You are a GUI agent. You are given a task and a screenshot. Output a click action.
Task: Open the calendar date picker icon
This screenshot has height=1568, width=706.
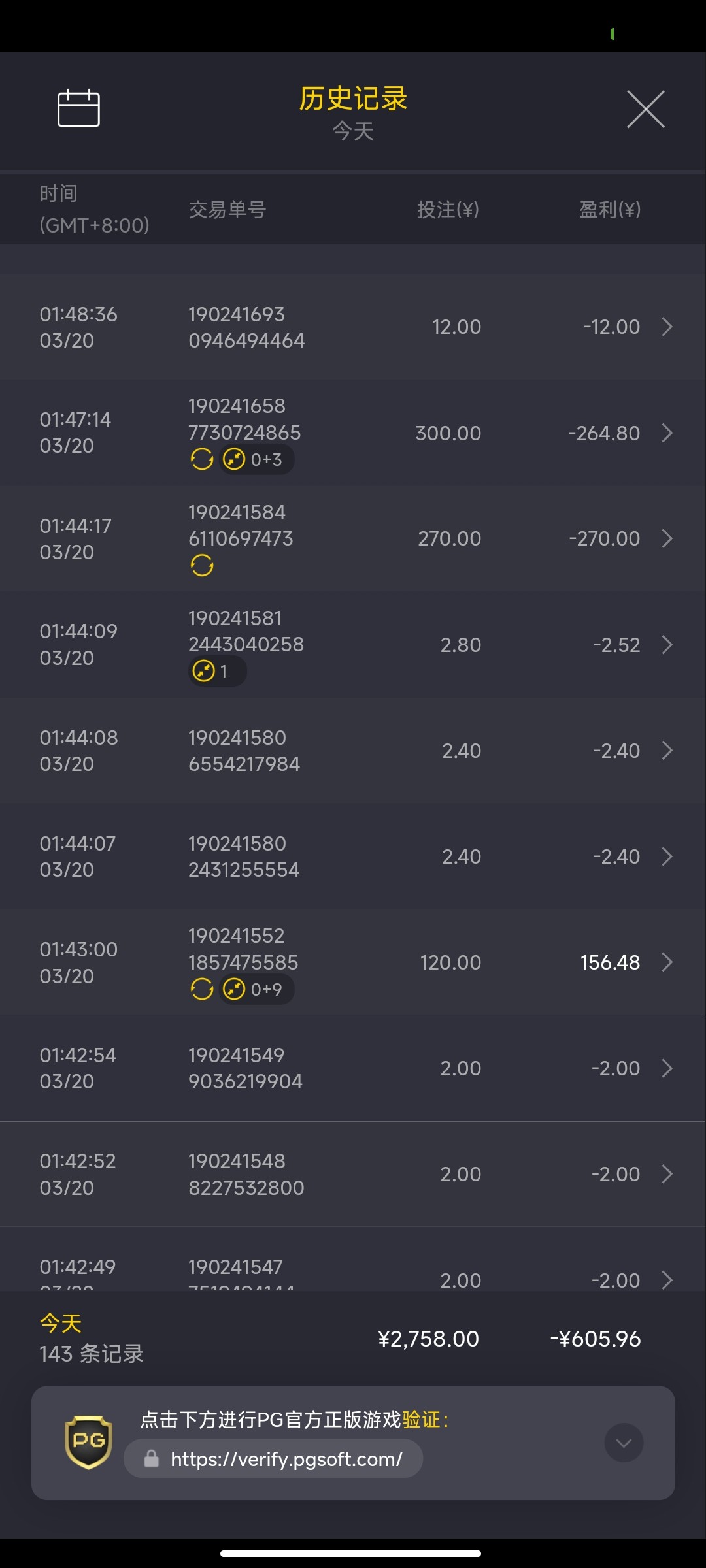click(78, 108)
